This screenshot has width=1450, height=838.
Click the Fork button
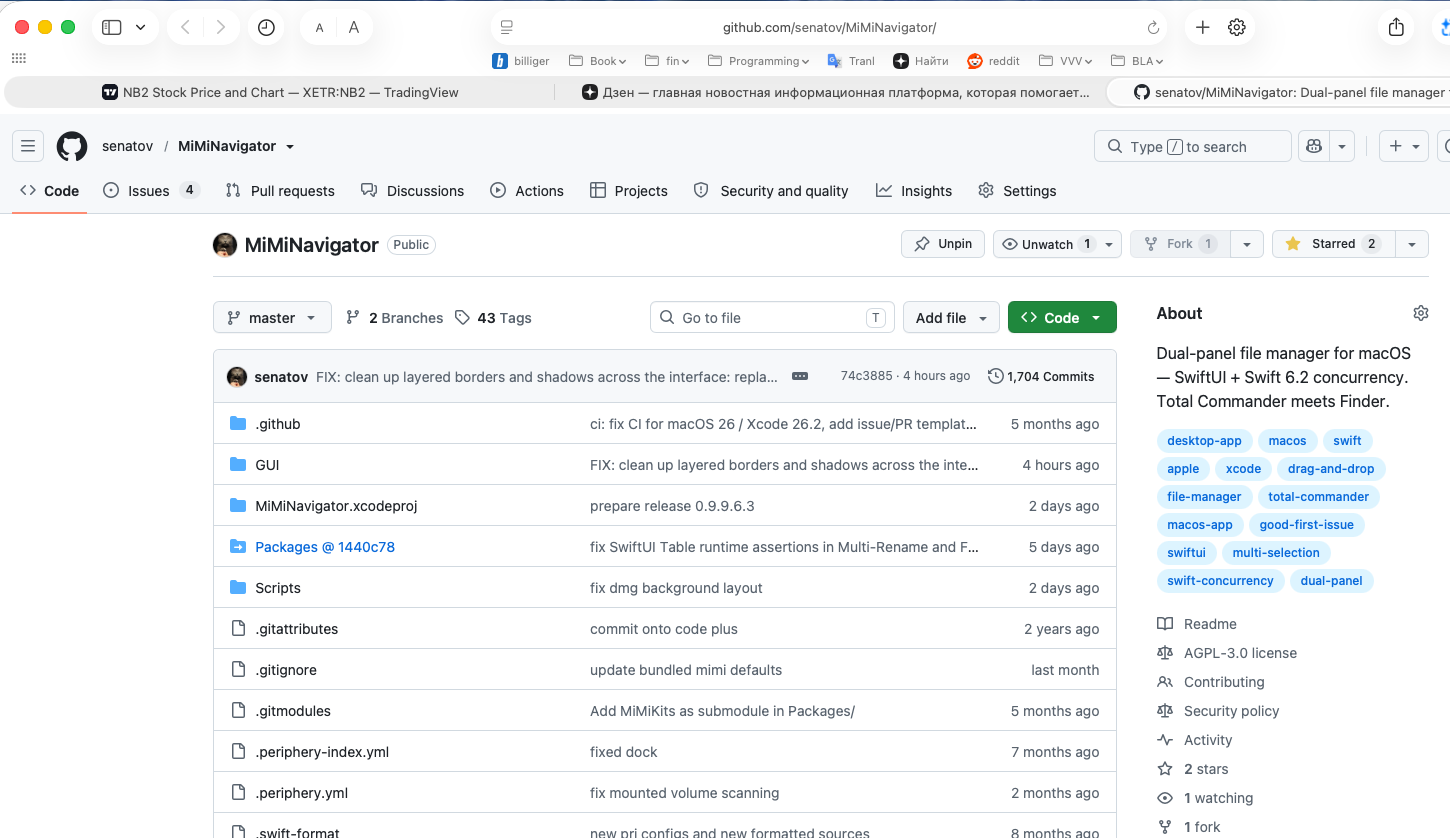(x=1179, y=244)
